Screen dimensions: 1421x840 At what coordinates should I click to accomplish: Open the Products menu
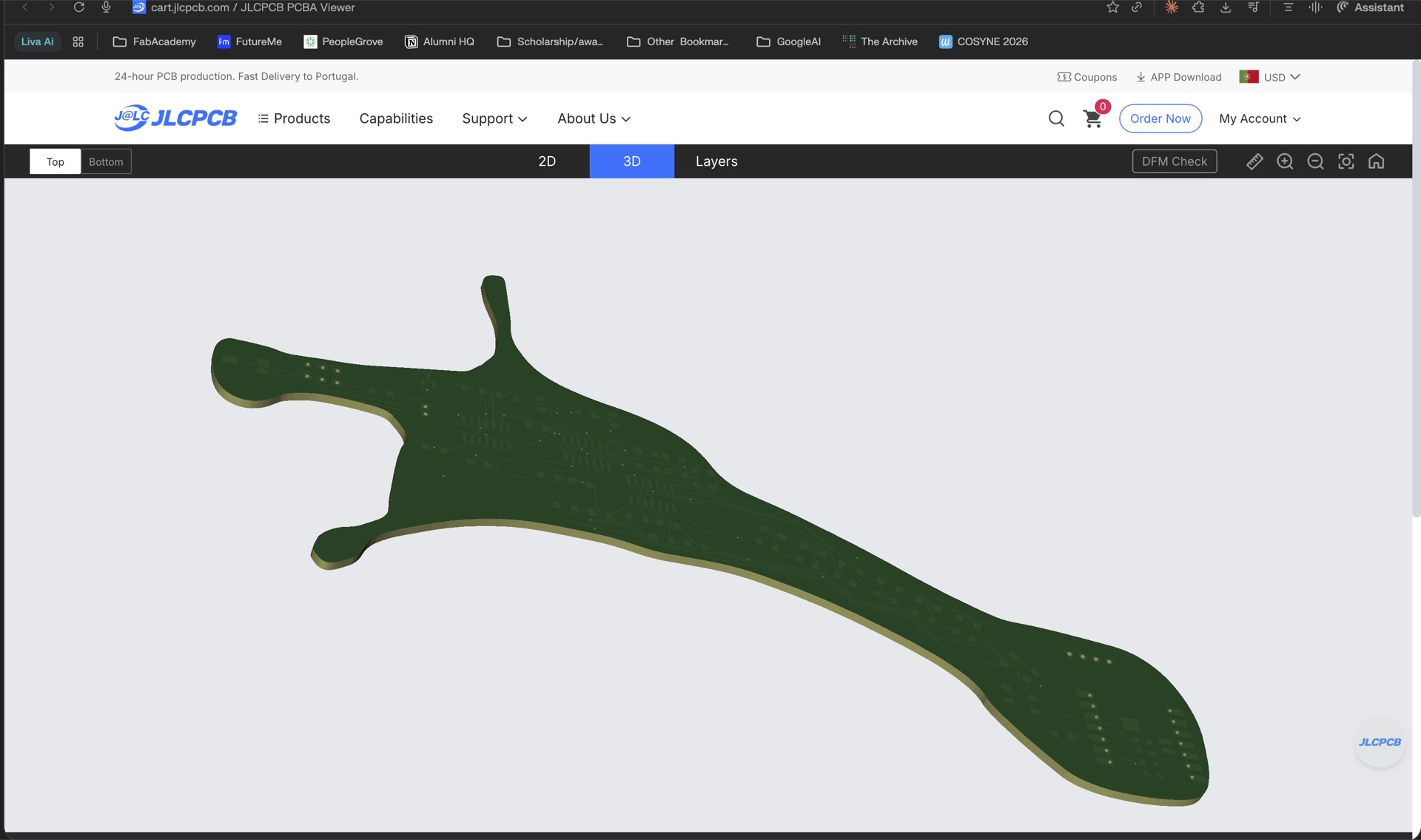294,118
